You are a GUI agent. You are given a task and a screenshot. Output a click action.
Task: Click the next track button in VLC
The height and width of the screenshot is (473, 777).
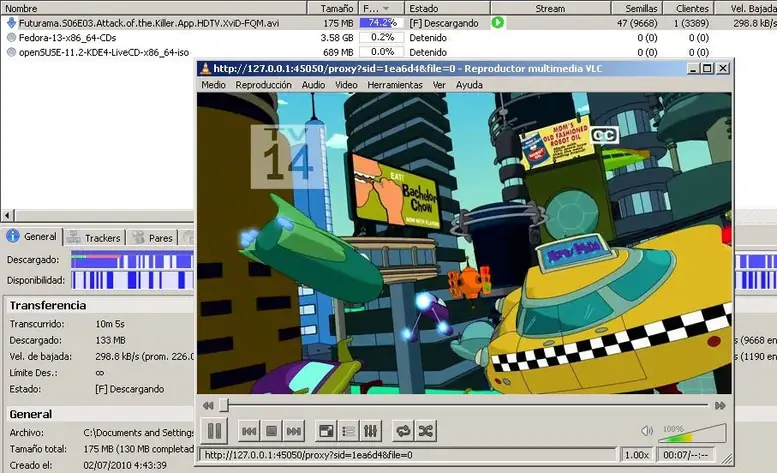point(293,431)
